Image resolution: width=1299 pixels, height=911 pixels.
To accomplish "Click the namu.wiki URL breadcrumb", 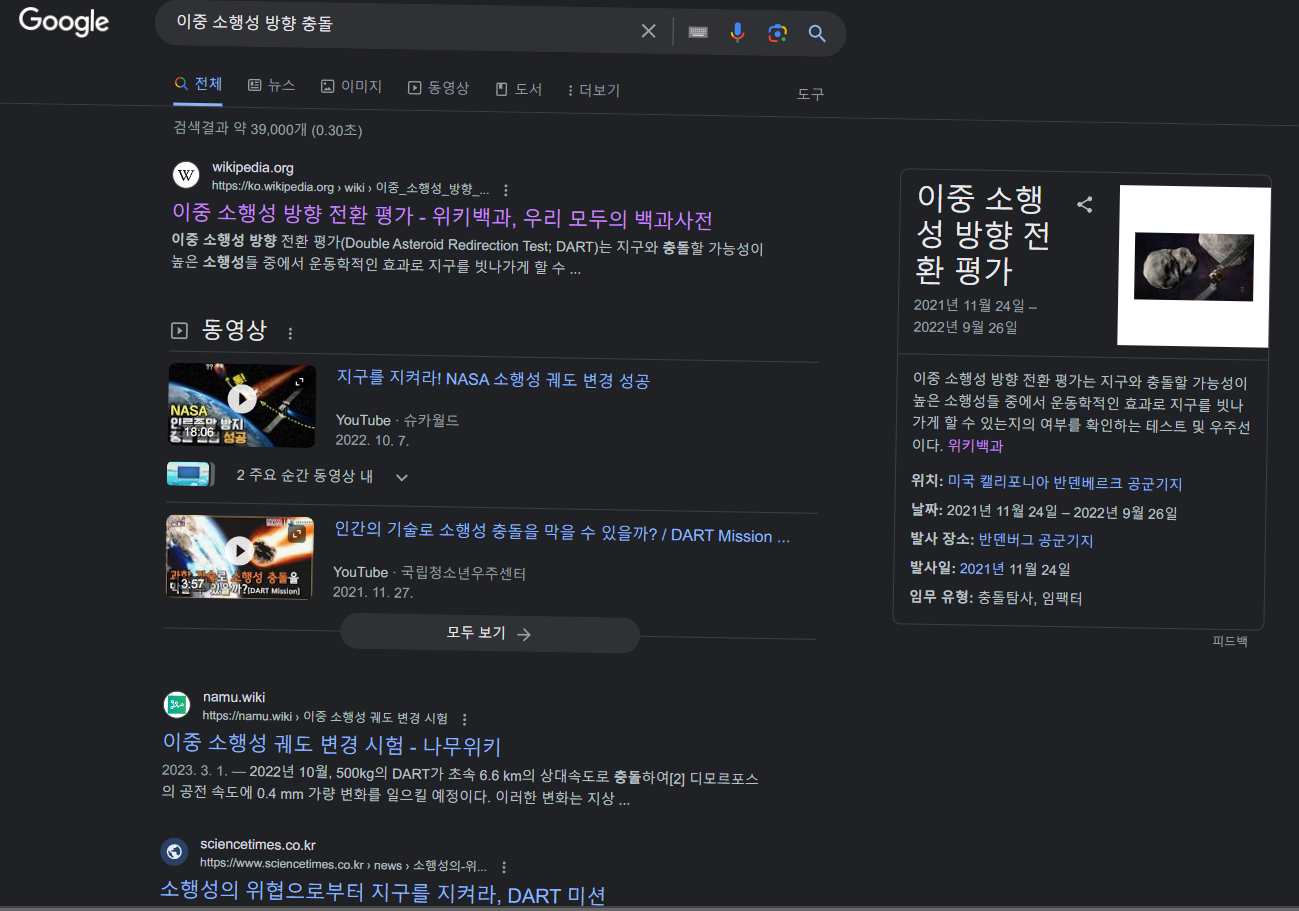I will pos(325,717).
